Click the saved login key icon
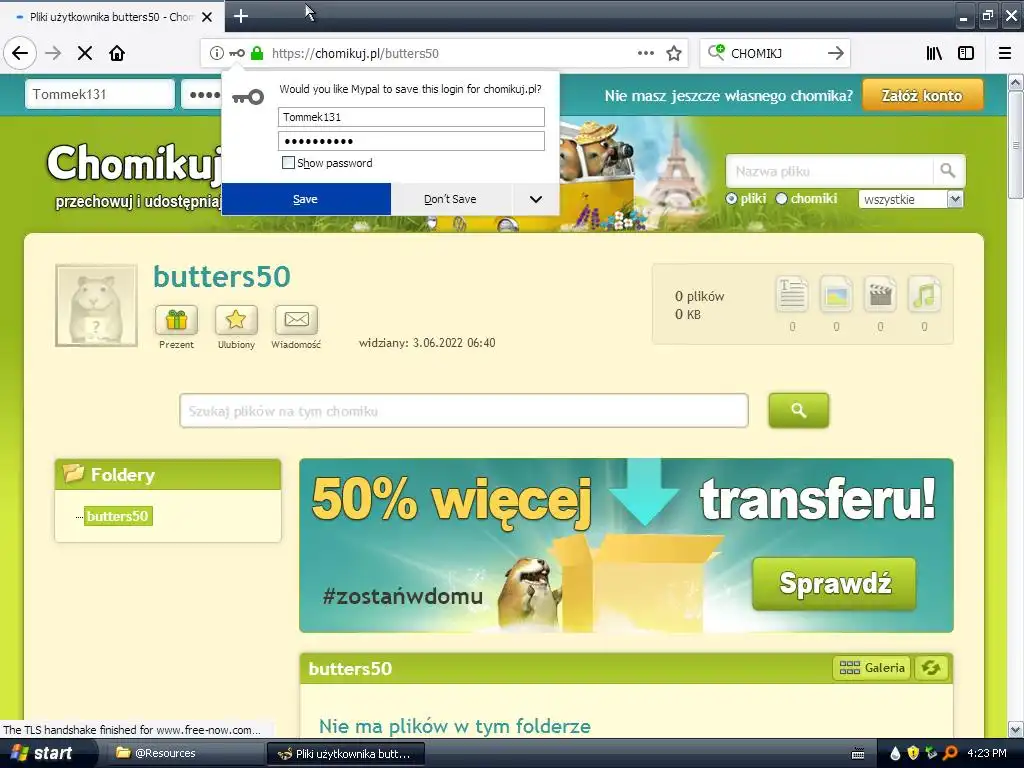This screenshot has height=768, width=1024. click(237, 53)
